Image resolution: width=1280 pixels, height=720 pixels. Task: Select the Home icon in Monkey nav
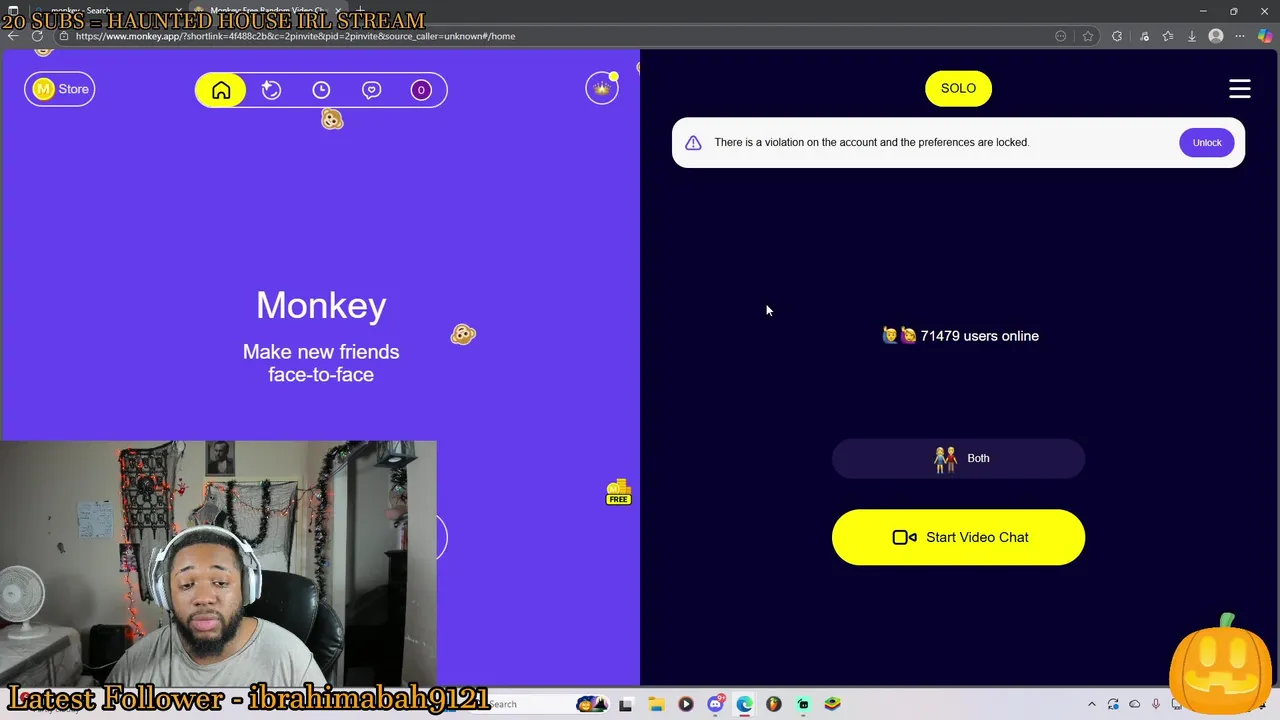[221, 90]
